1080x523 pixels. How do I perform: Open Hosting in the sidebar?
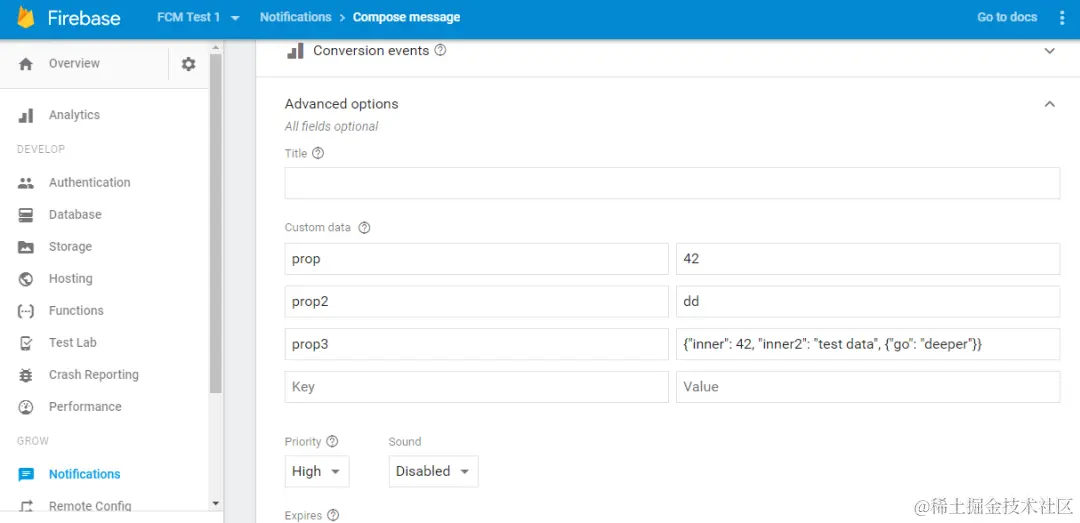pos(70,279)
